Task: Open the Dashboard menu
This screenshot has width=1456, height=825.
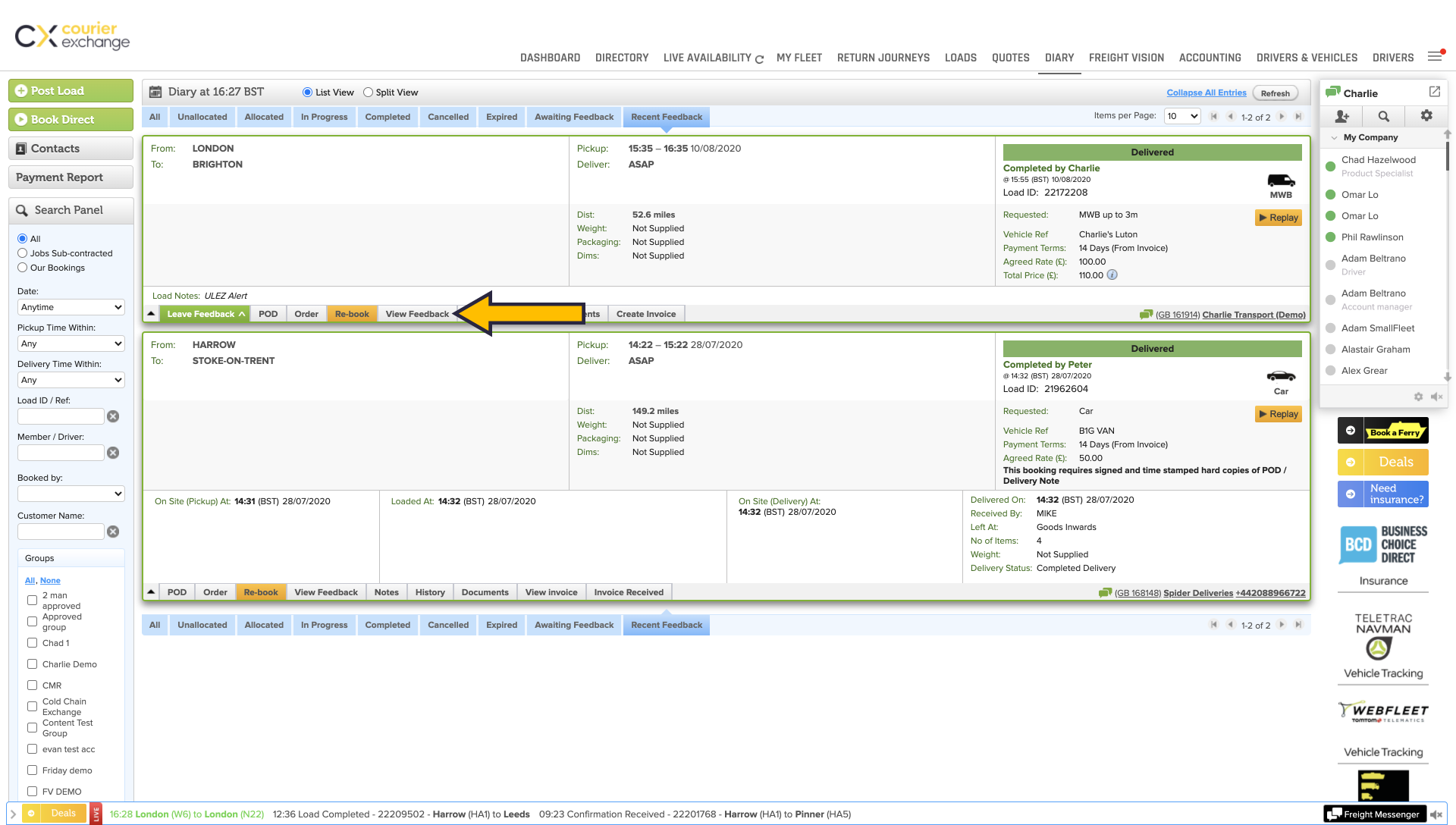Action: pos(550,58)
